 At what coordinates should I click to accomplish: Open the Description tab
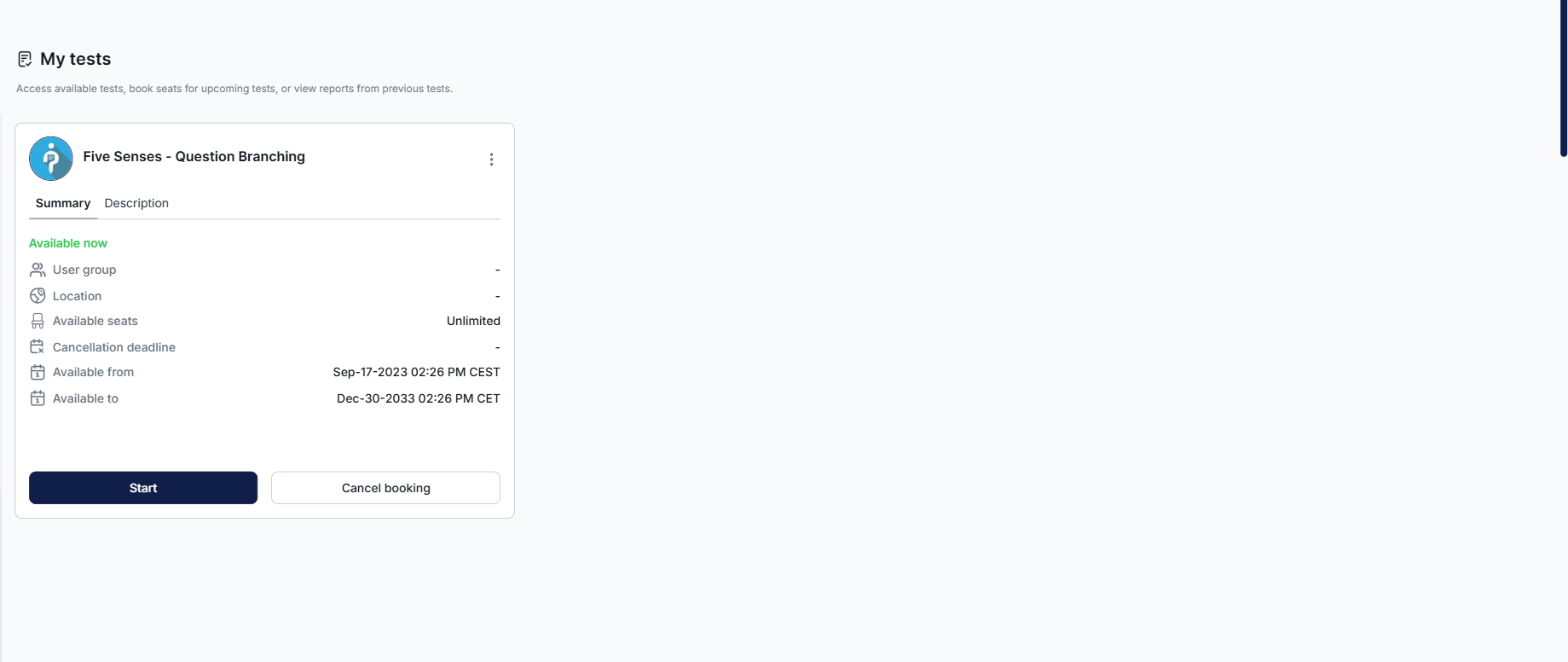(x=136, y=203)
